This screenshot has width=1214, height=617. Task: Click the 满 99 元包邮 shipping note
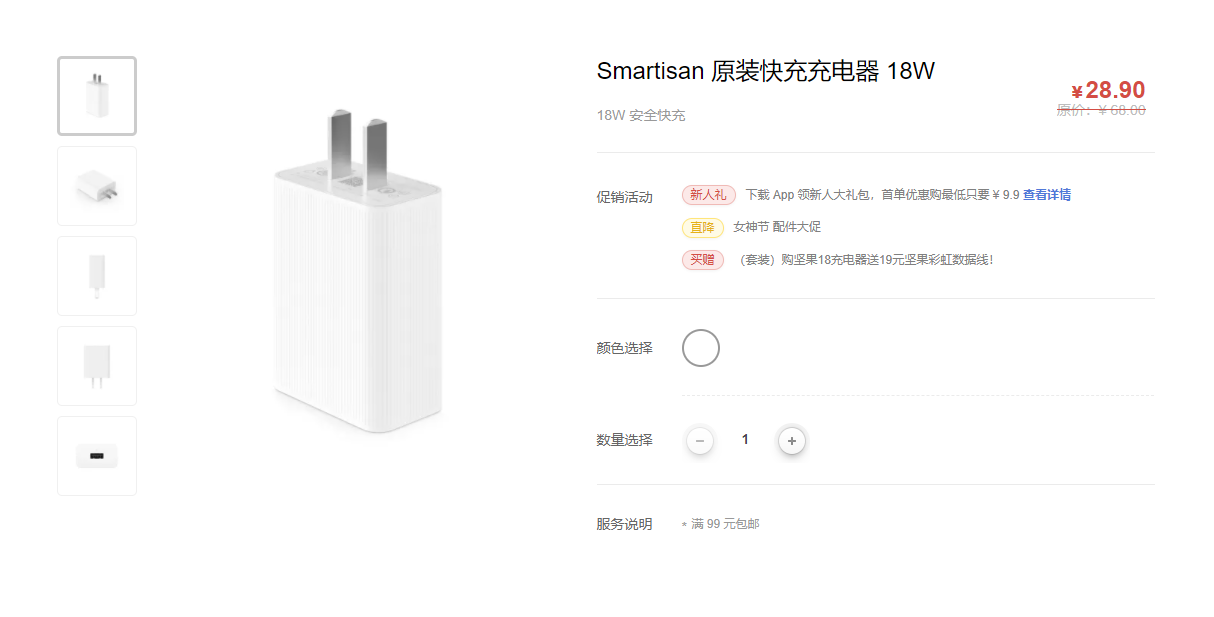[724, 524]
